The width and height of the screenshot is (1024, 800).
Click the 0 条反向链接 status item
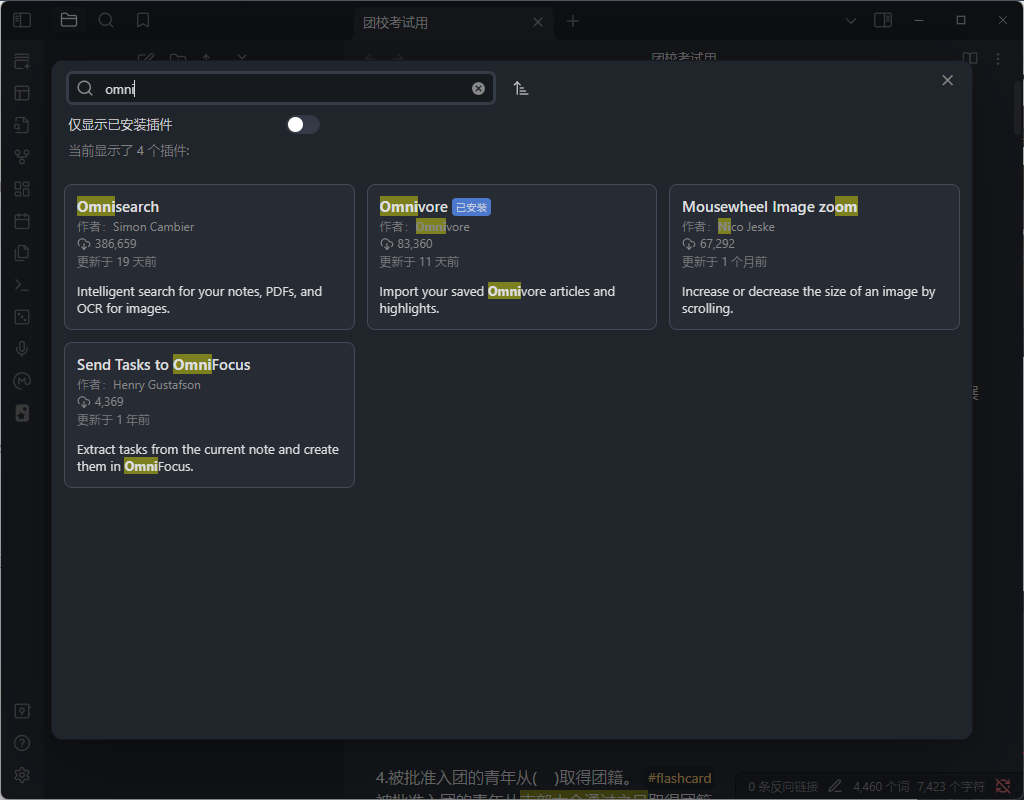[783, 787]
